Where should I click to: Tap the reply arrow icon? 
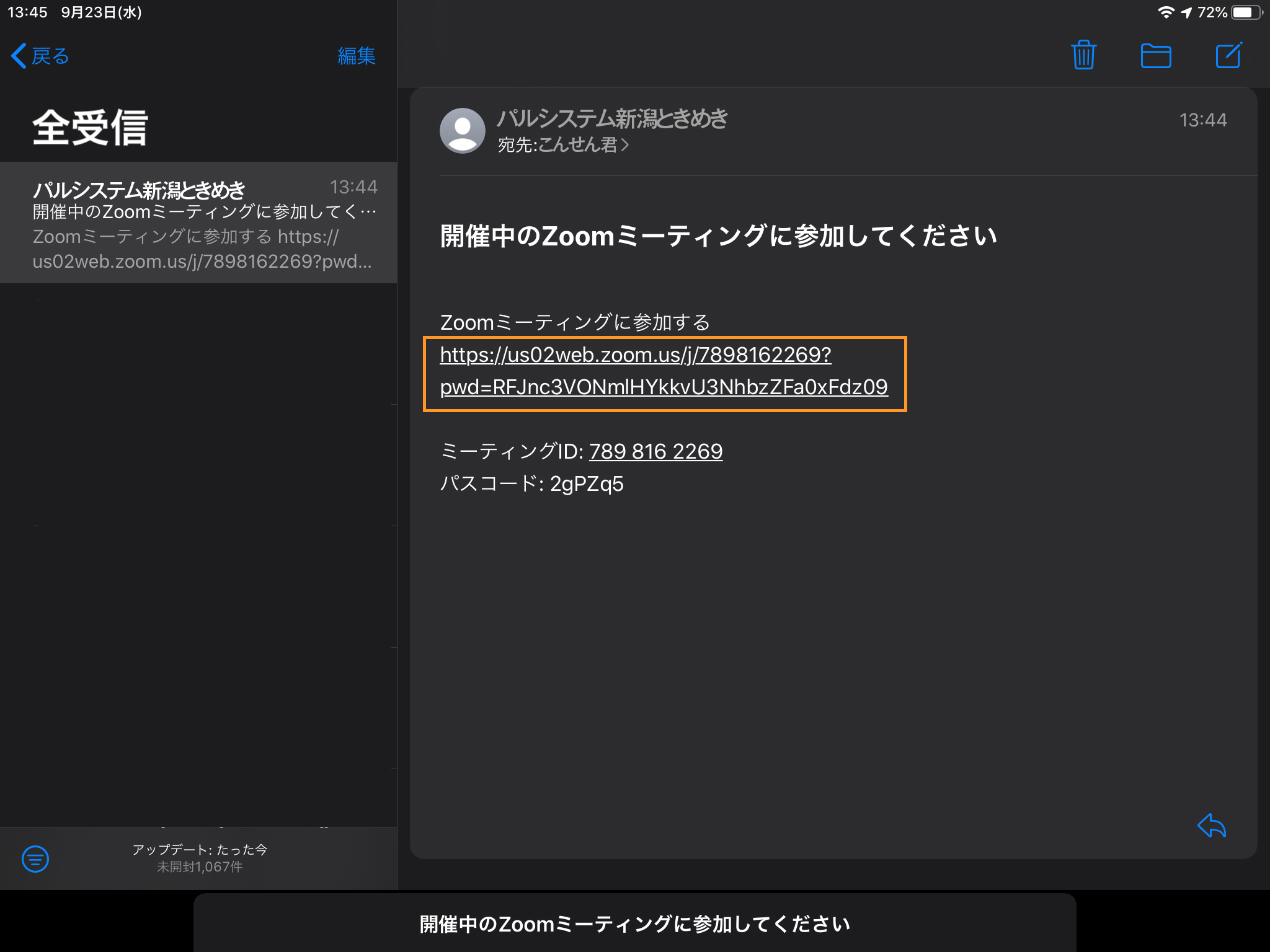coord(1212,826)
